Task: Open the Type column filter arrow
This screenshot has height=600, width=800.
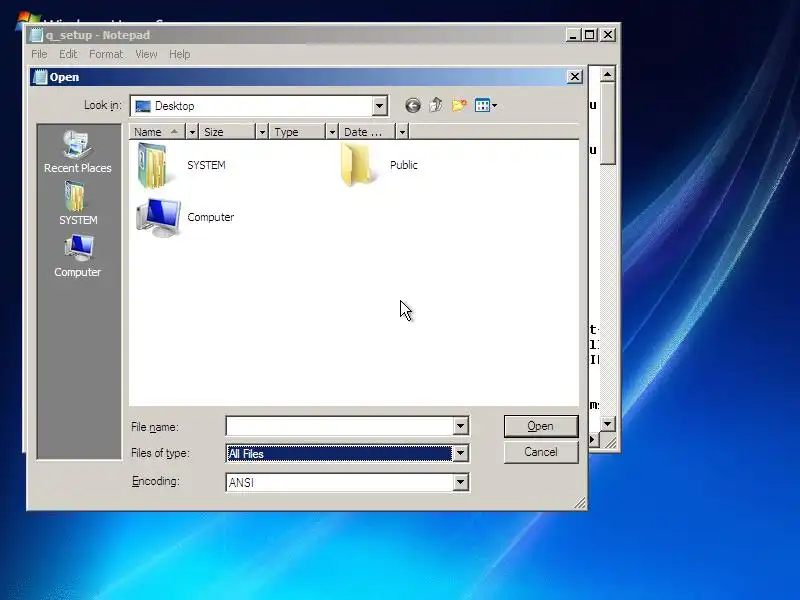Action: click(x=332, y=132)
